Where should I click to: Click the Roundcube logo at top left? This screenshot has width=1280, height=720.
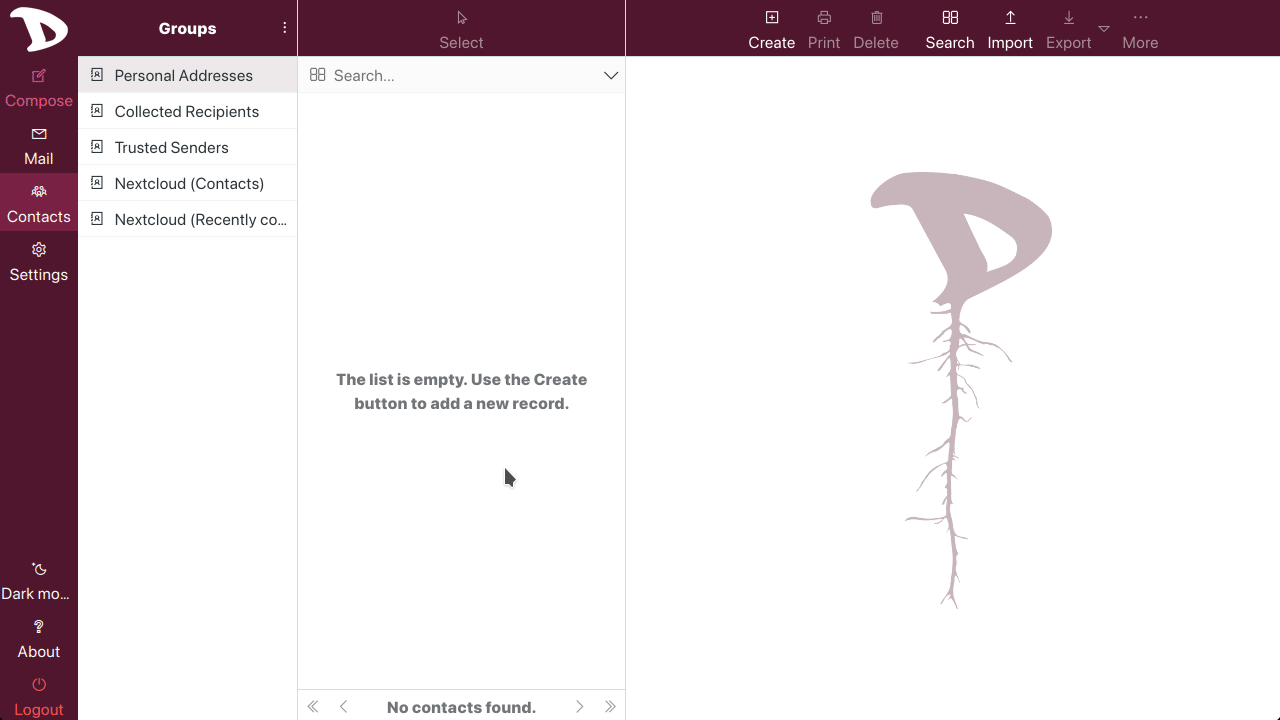(39, 28)
